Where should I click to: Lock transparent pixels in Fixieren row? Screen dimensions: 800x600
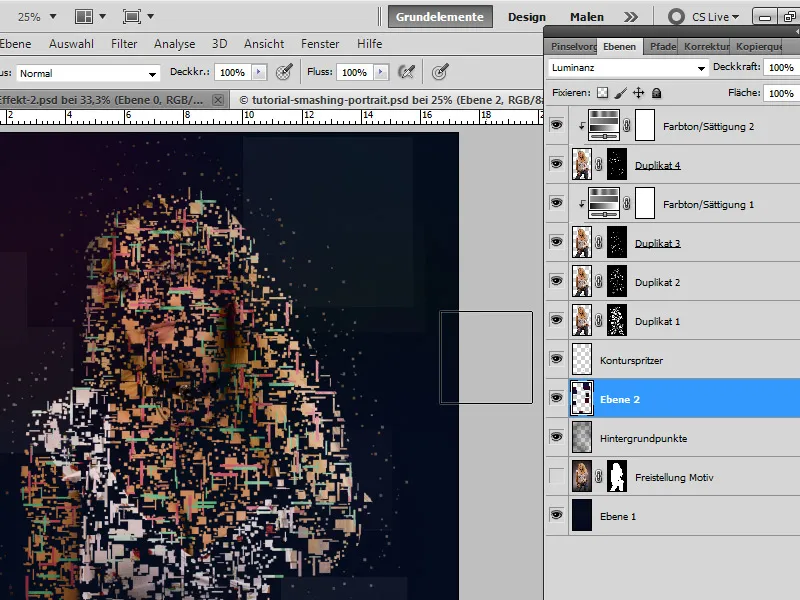[602, 92]
